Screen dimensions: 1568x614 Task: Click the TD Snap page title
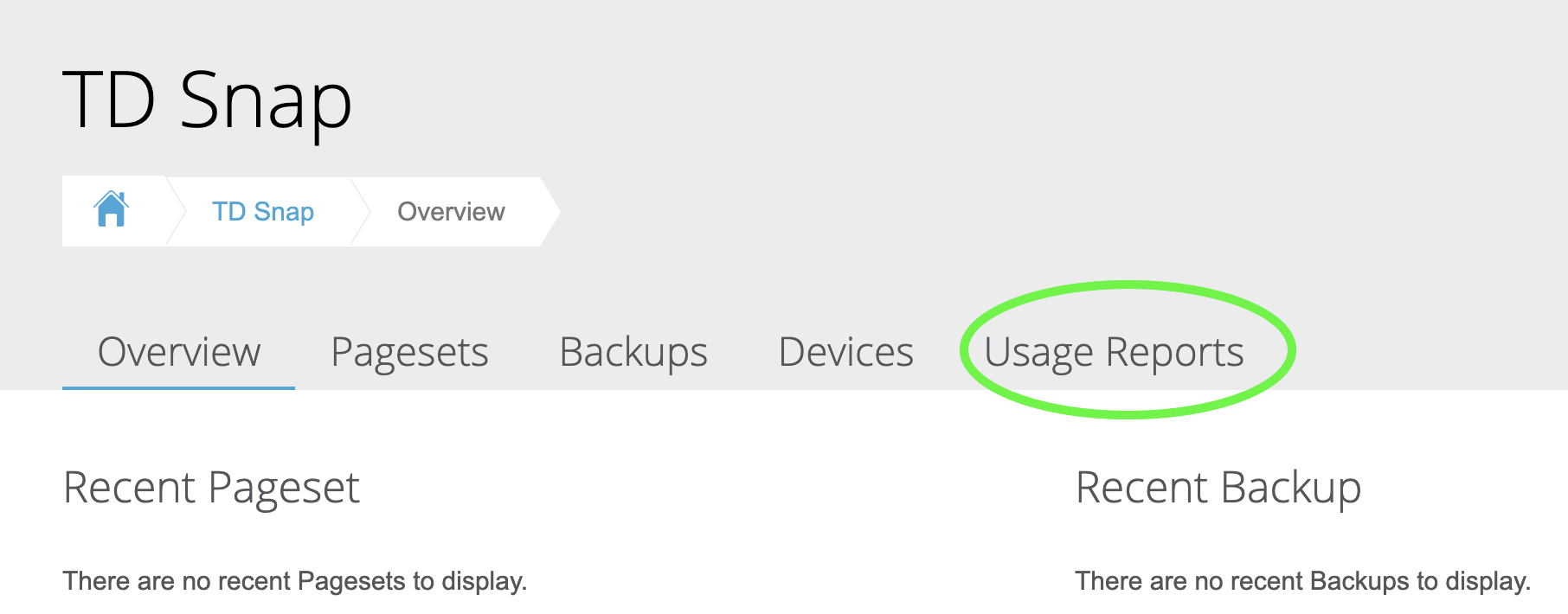[x=209, y=99]
